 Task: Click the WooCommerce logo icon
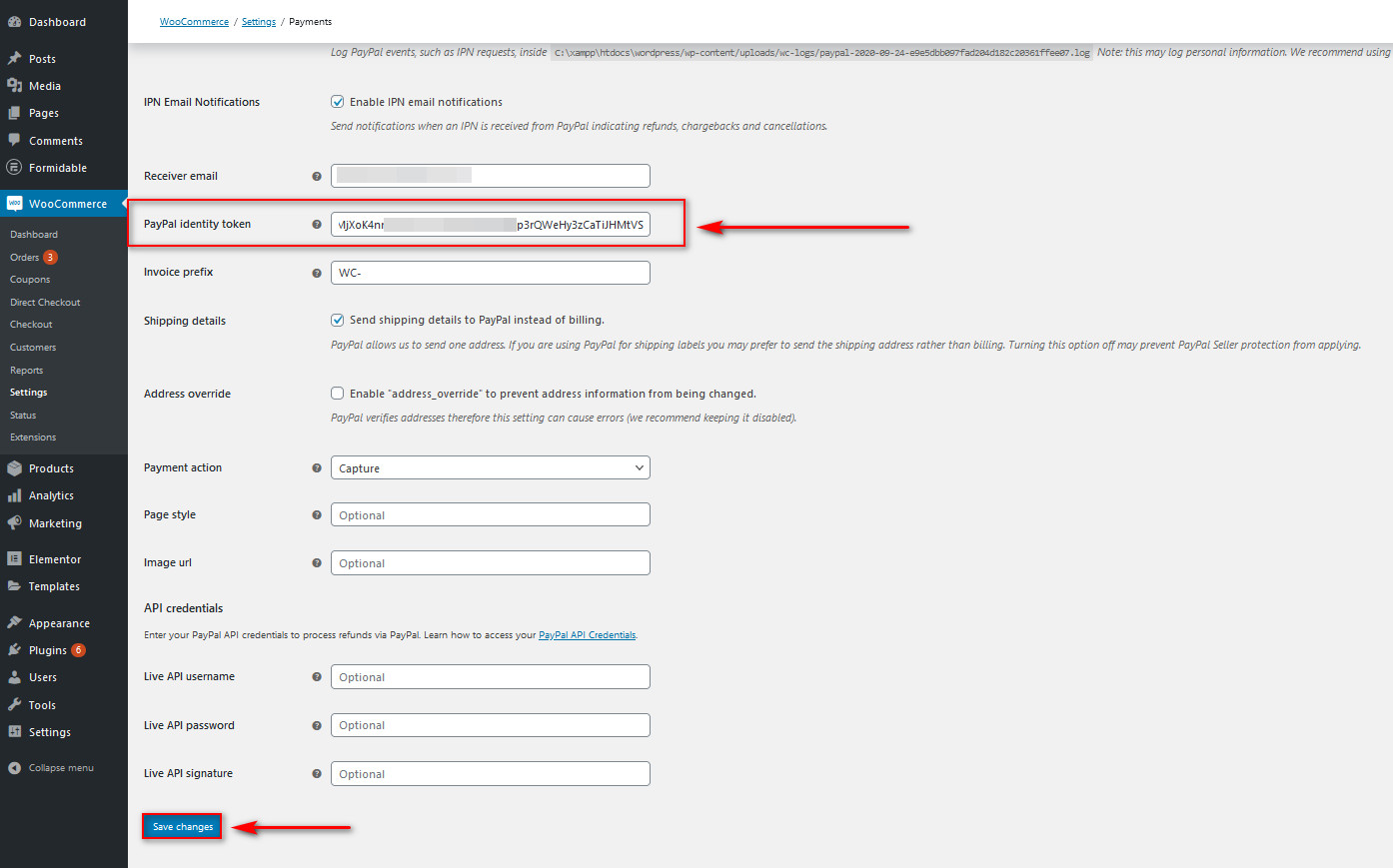point(14,204)
